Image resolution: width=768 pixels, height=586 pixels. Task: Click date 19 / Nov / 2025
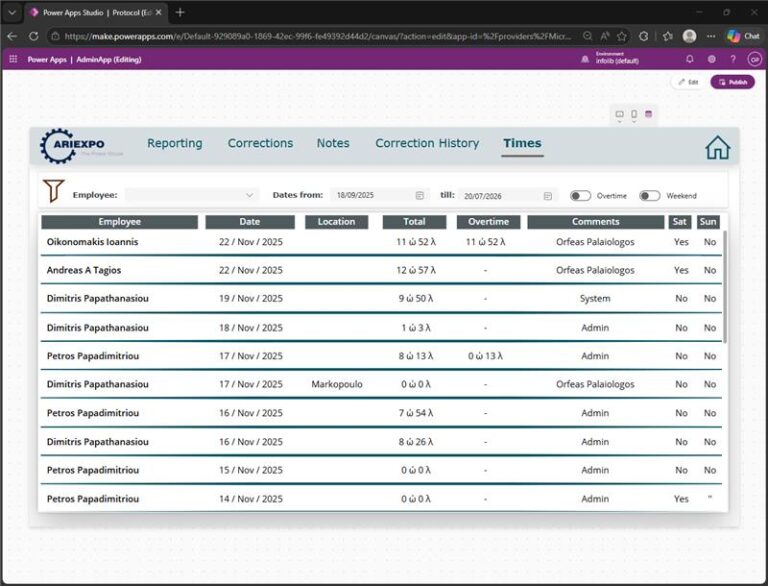(251, 298)
